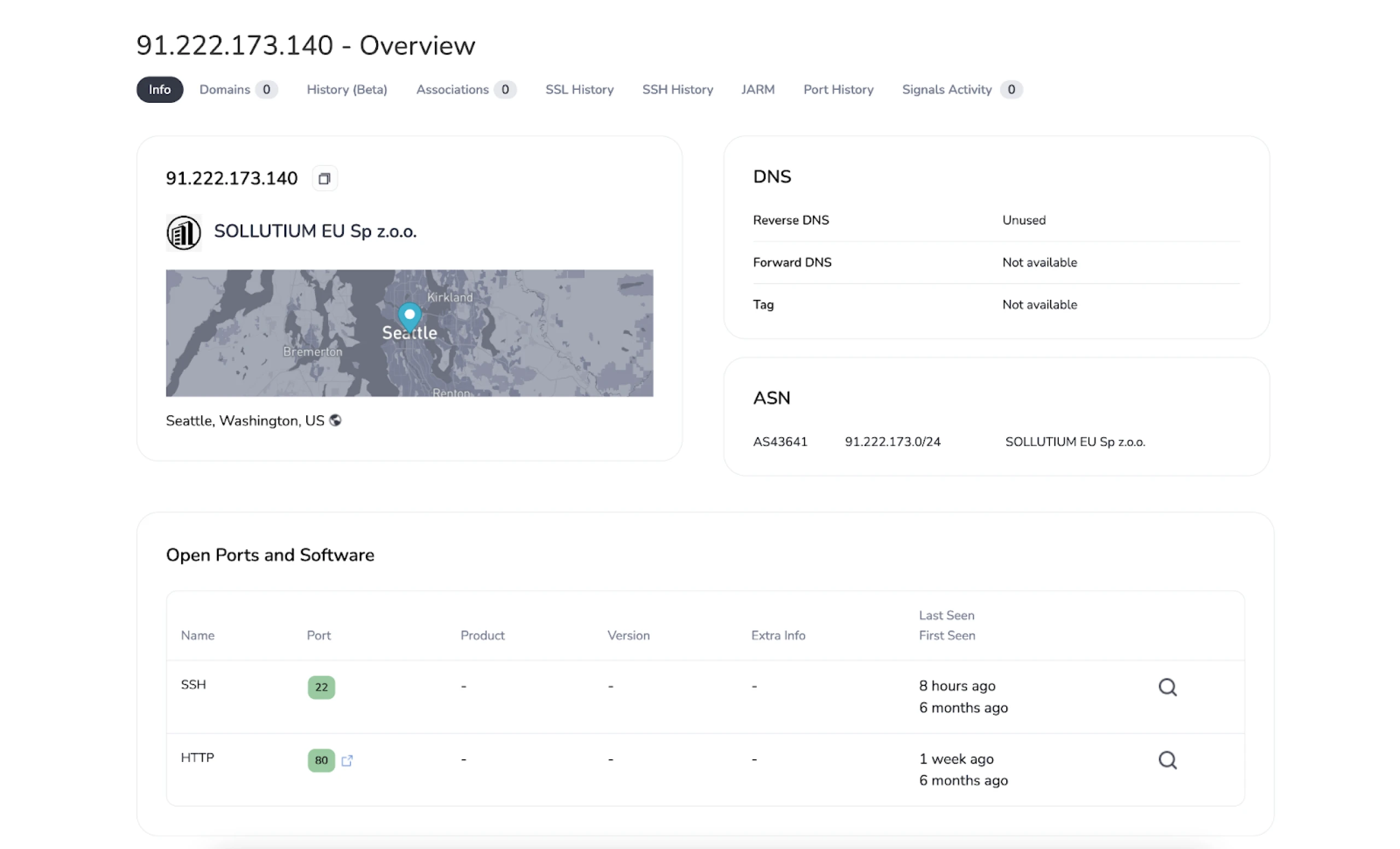Viewport: 1400px width, 849px height.
Task: Click the green port 22 badge
Action: point(320,687)
